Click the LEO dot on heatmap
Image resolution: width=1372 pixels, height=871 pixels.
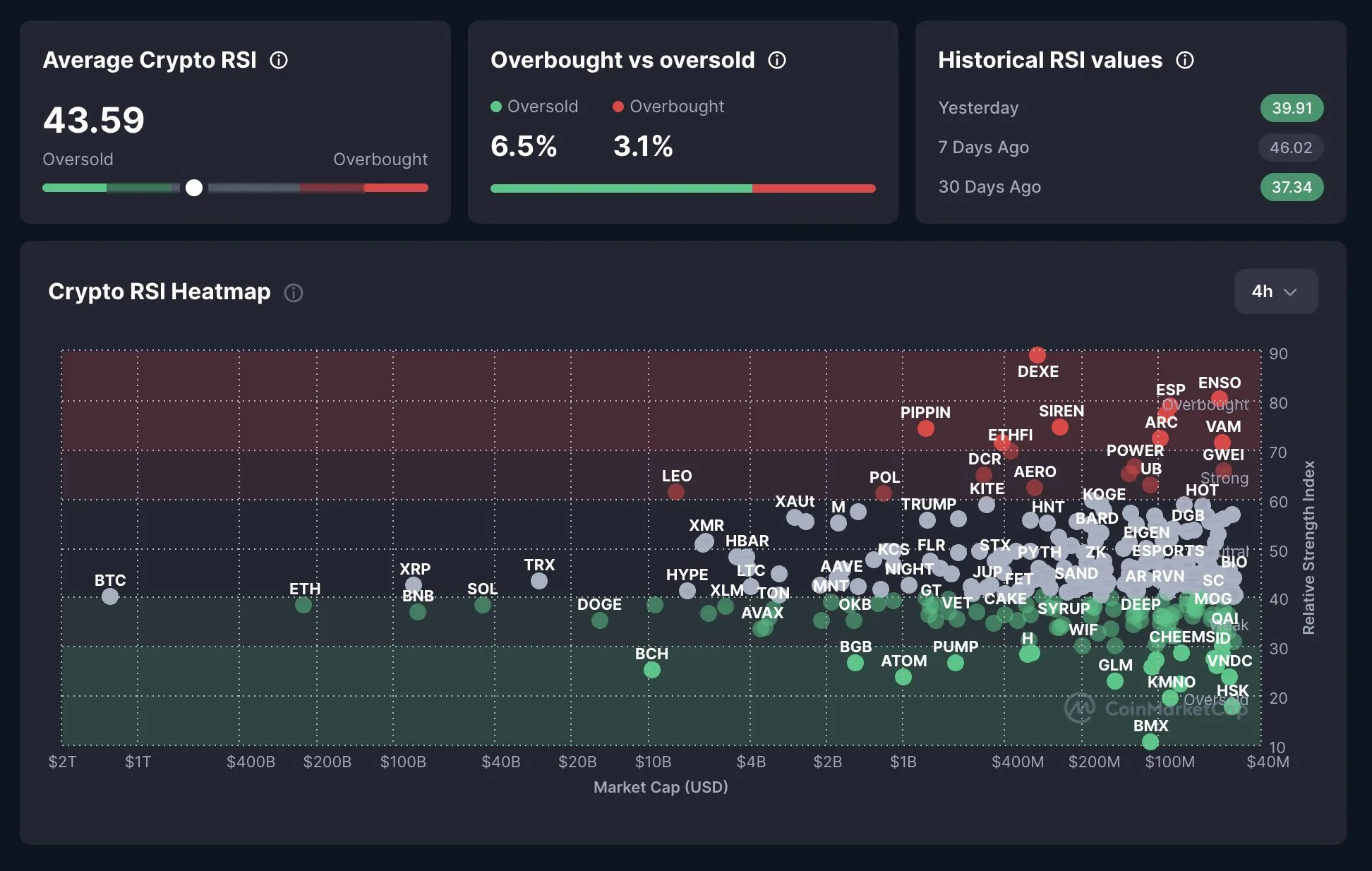(676, 492)
